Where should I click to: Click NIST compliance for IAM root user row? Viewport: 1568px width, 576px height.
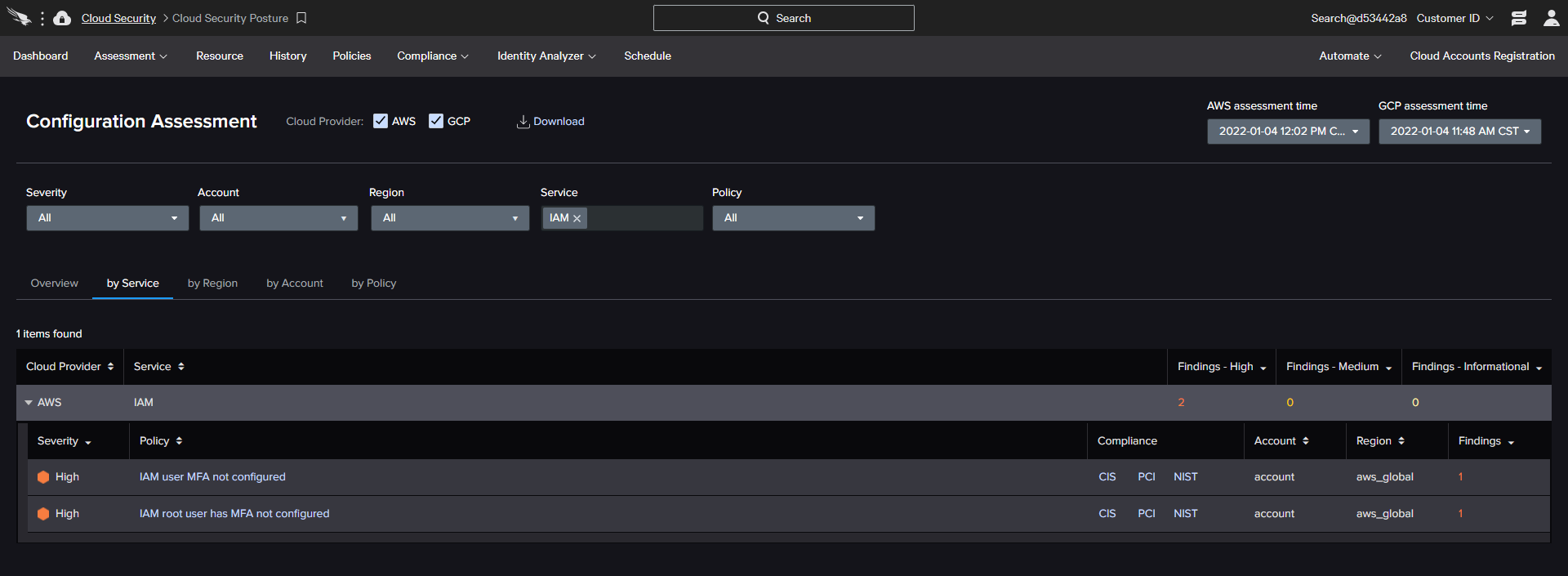coord(1186,514)
